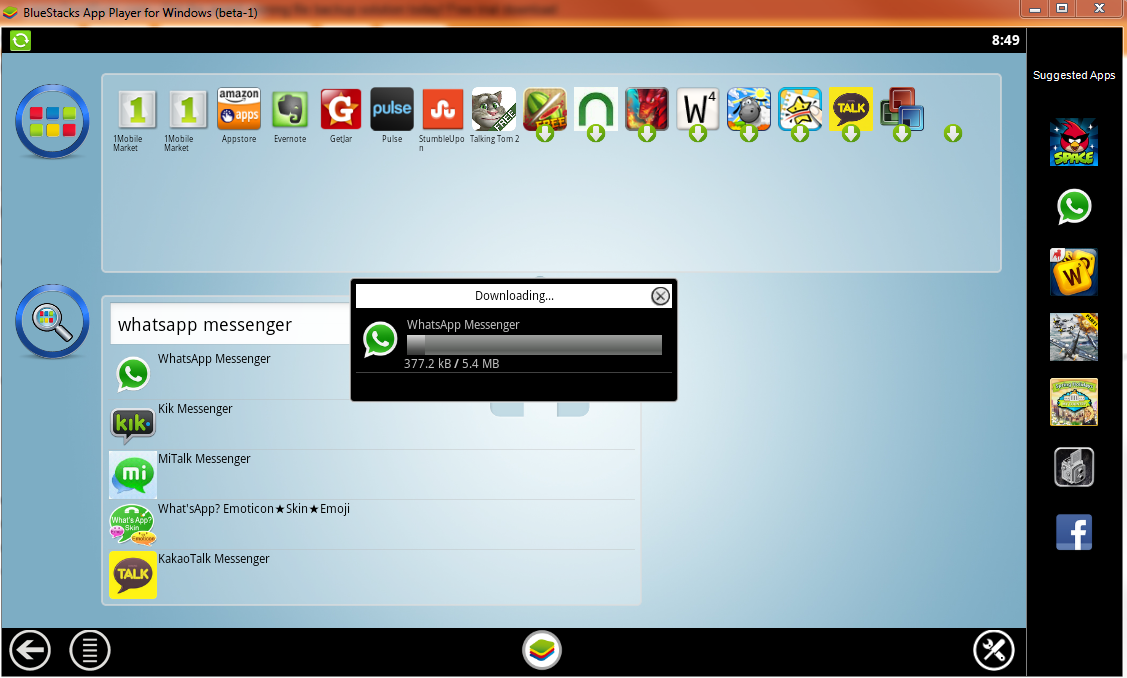Open Talking Tom 2 app

(494, 109)
